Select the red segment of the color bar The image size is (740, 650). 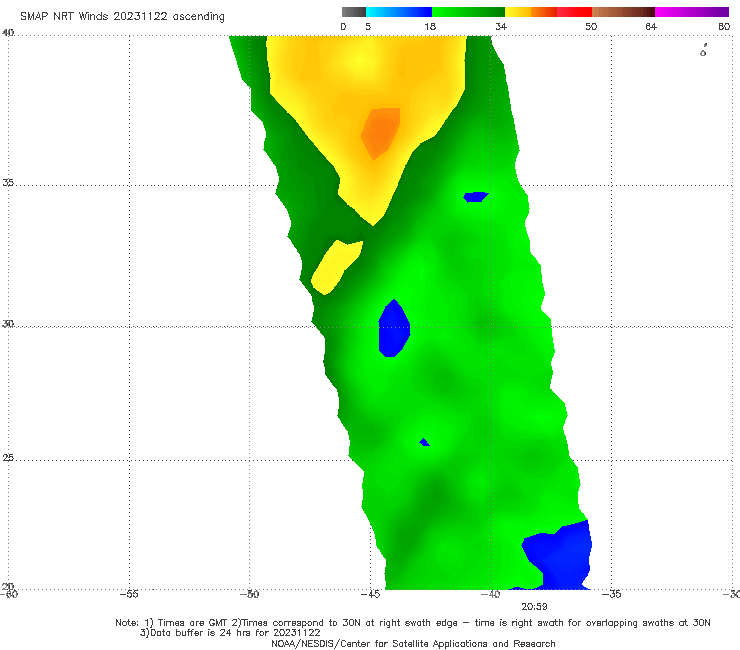(x=574, y=12)
